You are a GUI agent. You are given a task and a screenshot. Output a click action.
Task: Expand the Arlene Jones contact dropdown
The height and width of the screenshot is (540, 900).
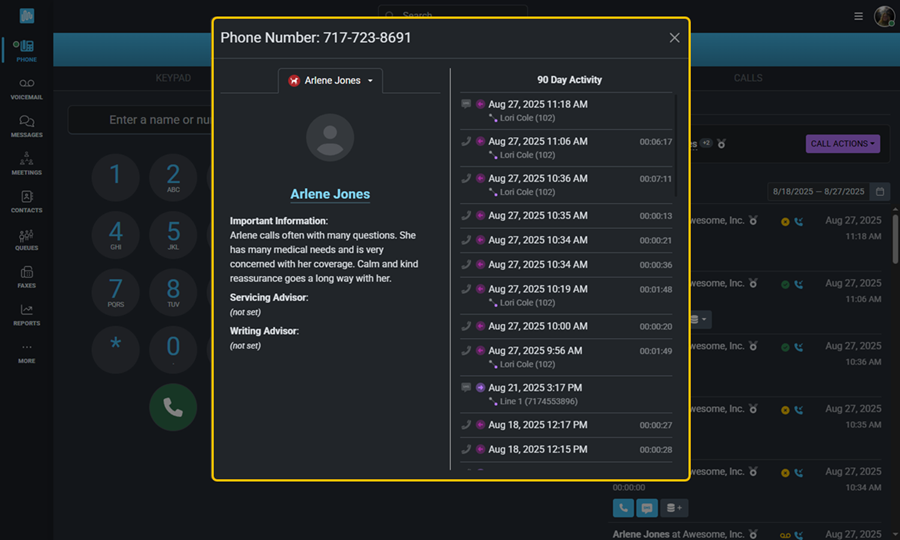(330, 81)
